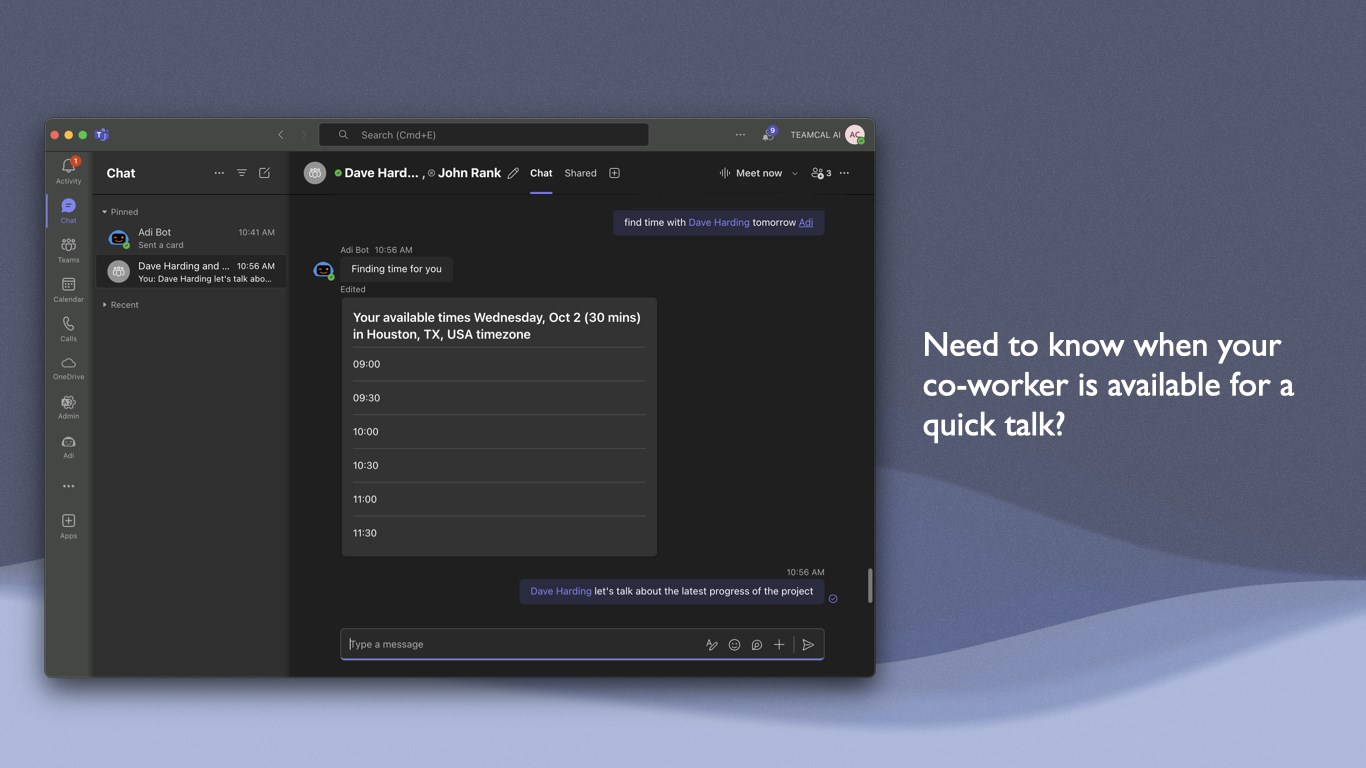Start a new chat

point(265,173)
